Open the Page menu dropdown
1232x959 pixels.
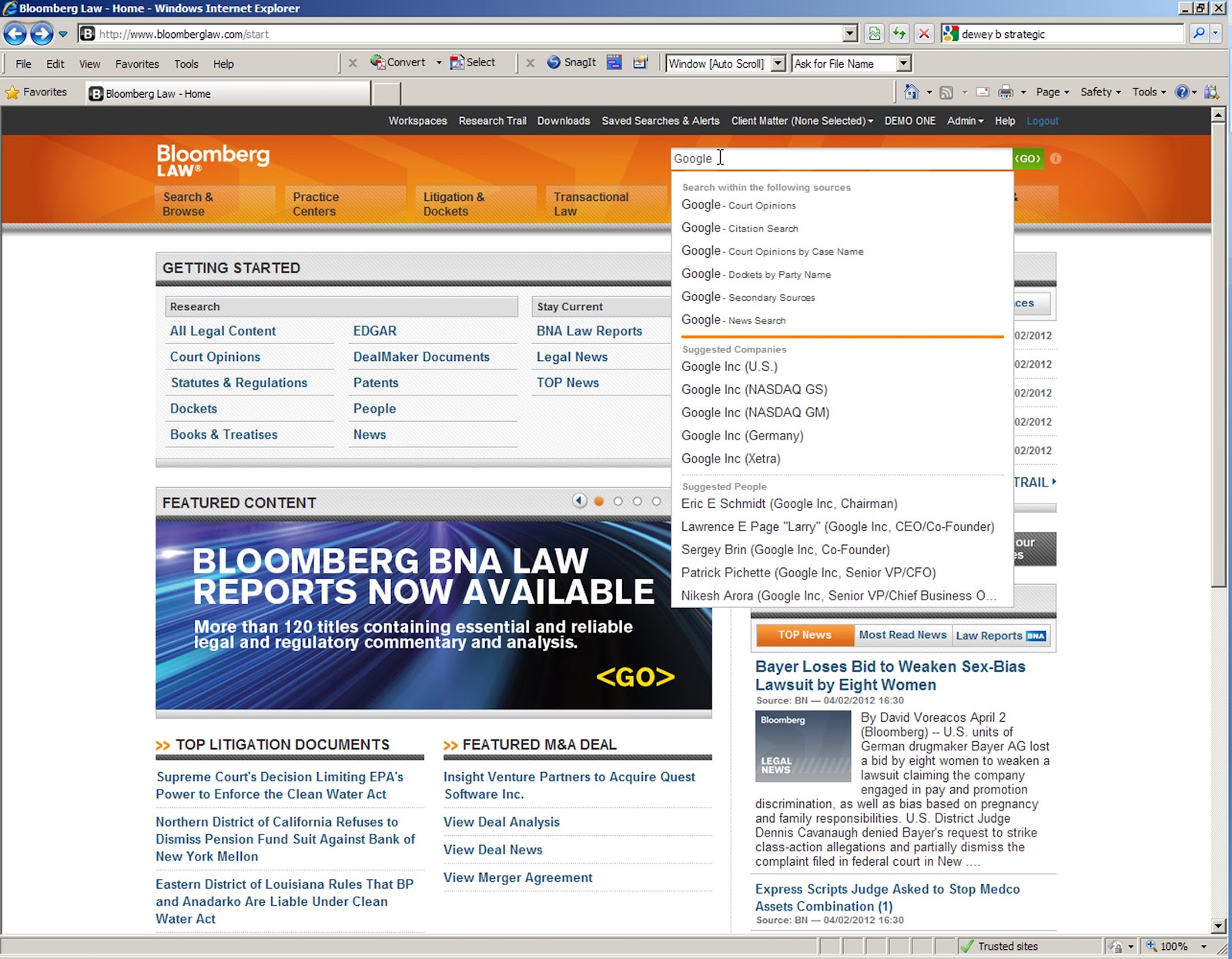click(x=1053, y=92)
